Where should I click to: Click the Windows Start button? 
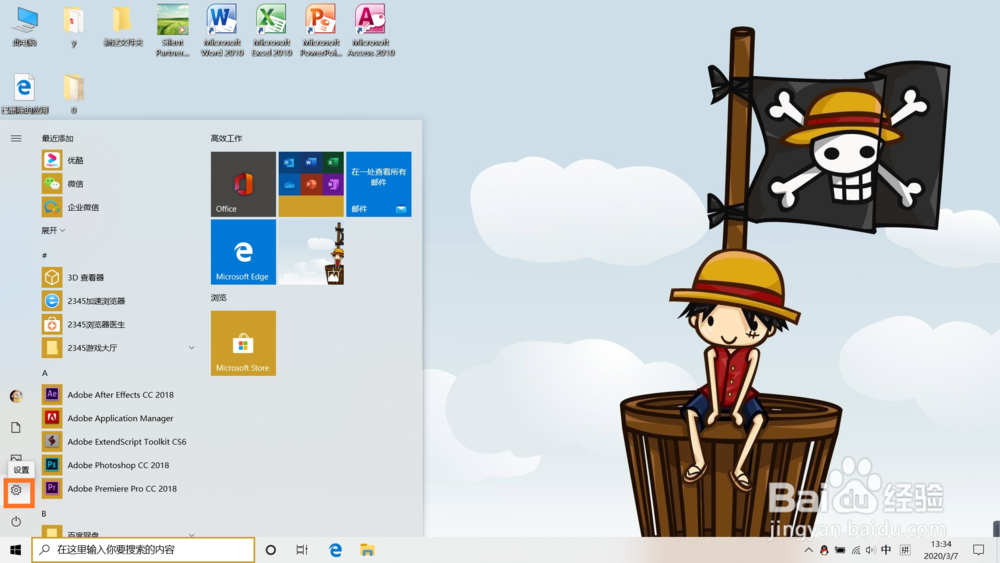click(15, 550)
